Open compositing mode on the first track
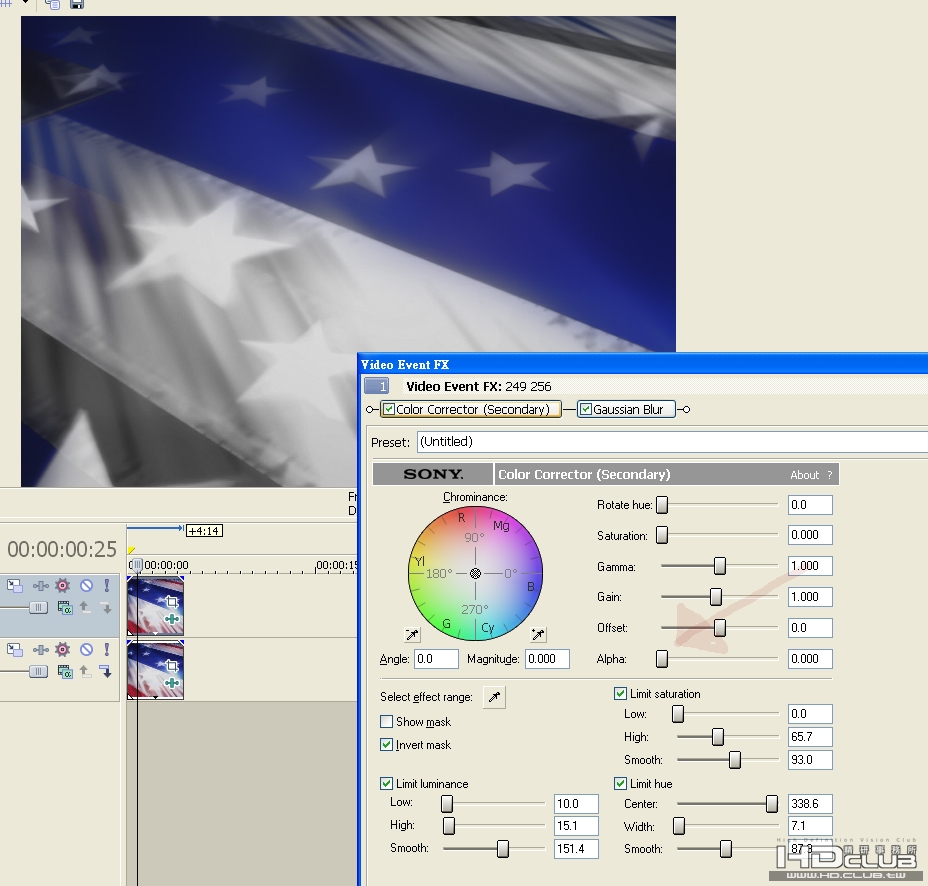Image resolution: width=928 pixels, height=886 pixels. pyautogui.click(x=65, y=607)
